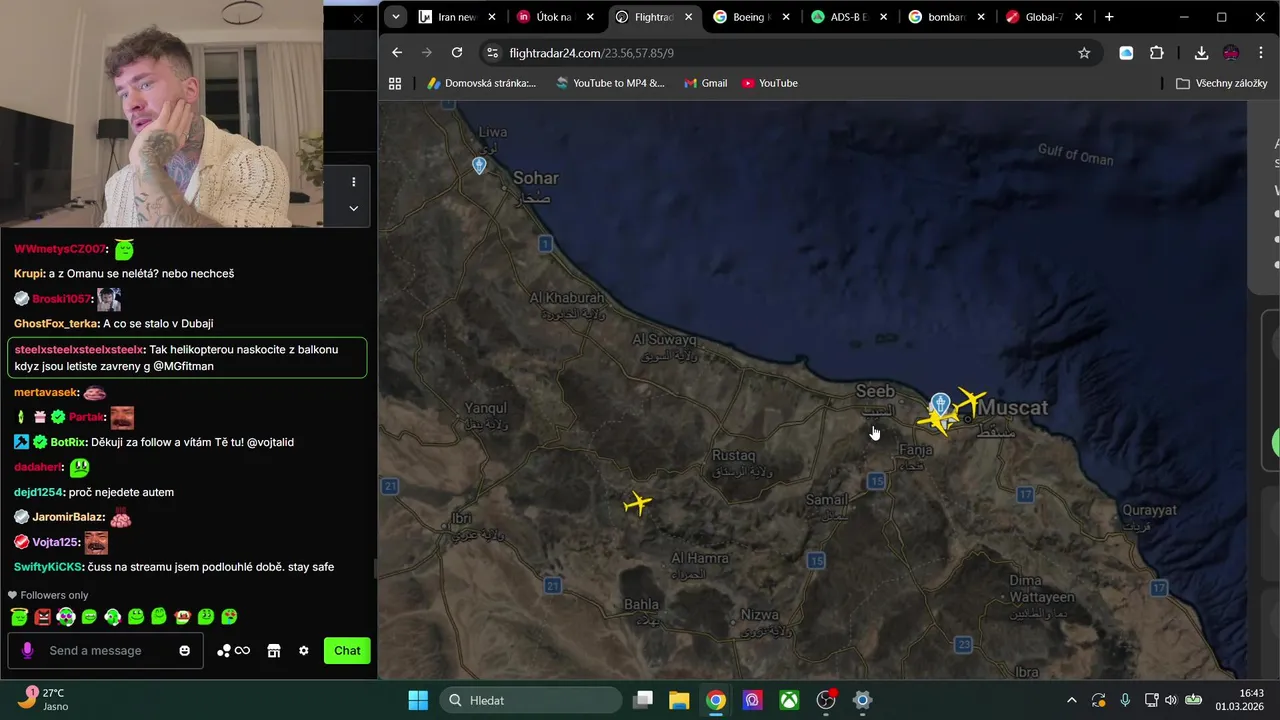Open chat settings gear
This screenshot has width=1280, height=720.
tap(304, 651)
